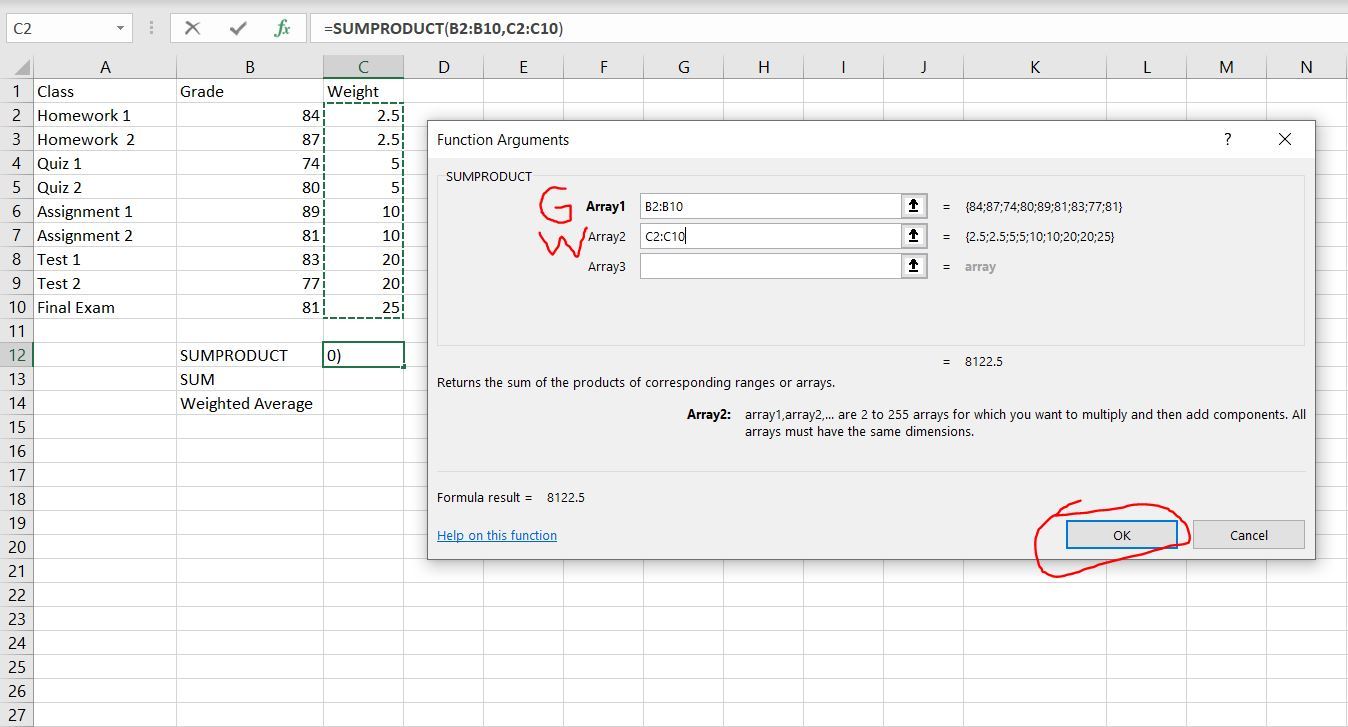Select row 1 header
1348x727 pixels.
(x=16, y=91)
